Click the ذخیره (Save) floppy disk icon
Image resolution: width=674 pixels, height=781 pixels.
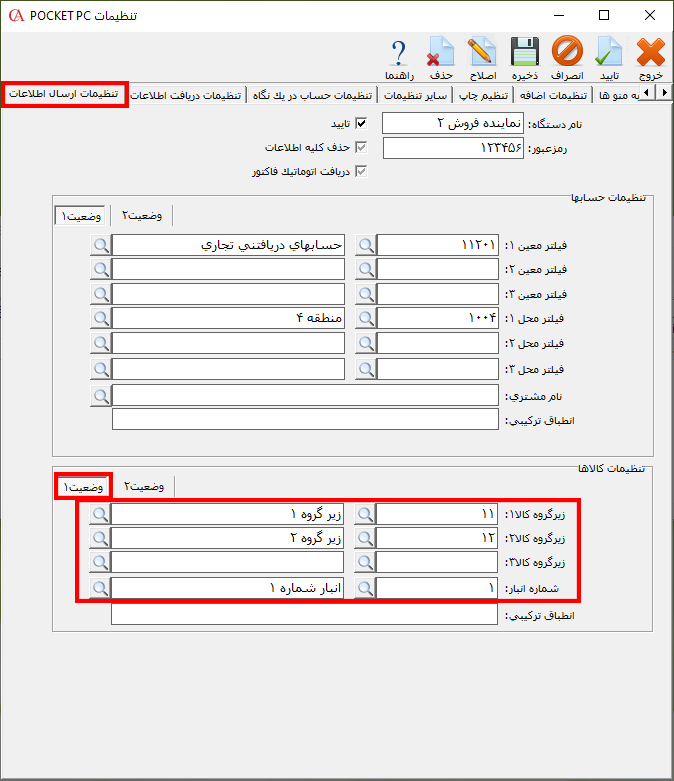[525, 57]
